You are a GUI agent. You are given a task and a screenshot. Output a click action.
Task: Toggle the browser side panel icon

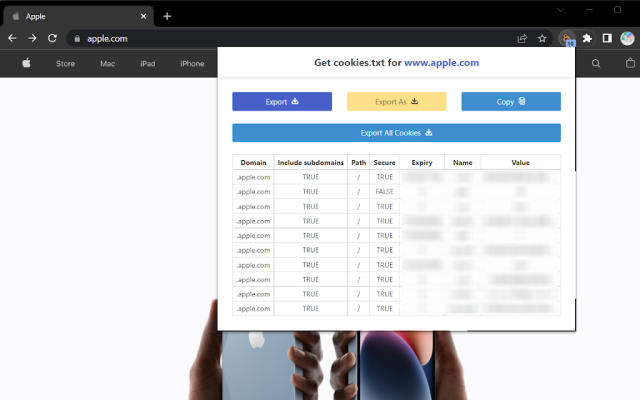click(607, 38)
